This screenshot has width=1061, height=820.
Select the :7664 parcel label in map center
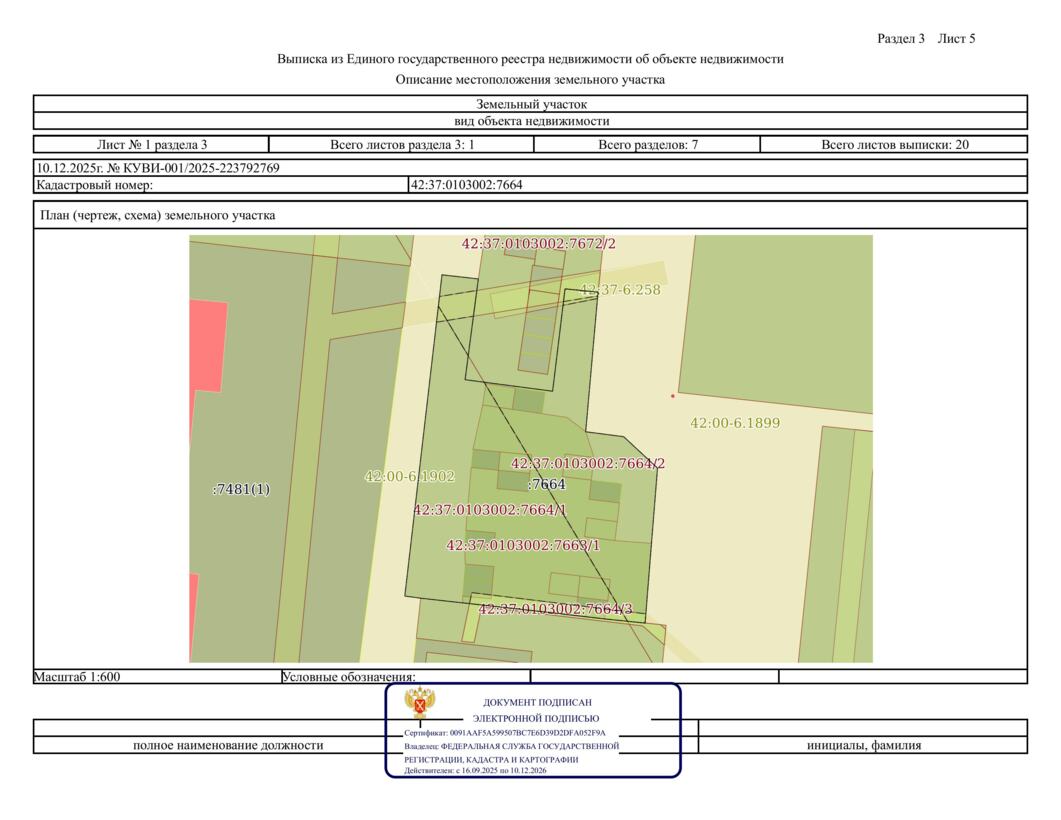pyautogui.click(x=547, y=485)
